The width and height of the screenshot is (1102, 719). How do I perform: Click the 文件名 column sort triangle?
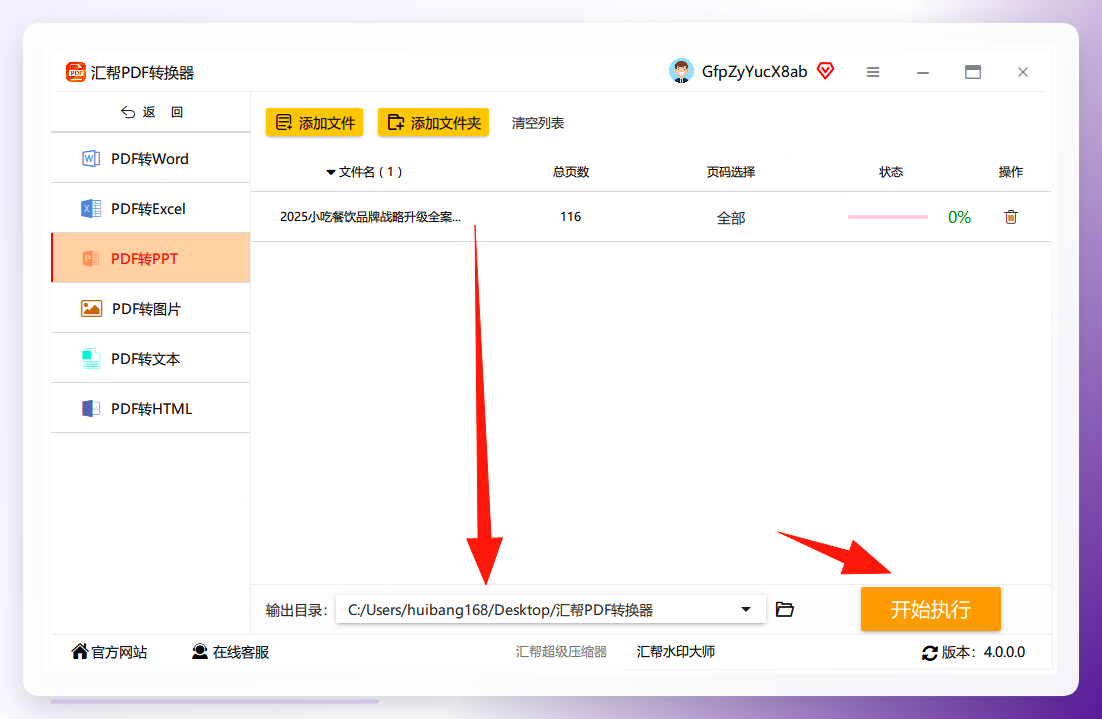point(330,172)
